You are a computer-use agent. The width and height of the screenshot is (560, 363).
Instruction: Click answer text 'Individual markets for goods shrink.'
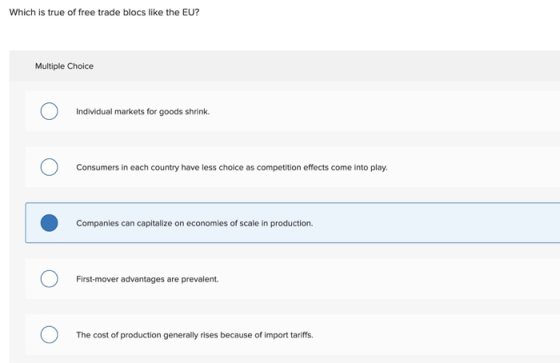143,112
